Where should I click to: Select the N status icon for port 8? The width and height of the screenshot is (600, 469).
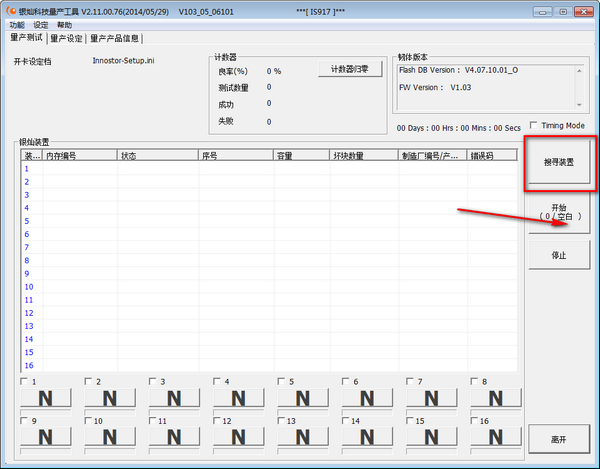coord(497,398)
